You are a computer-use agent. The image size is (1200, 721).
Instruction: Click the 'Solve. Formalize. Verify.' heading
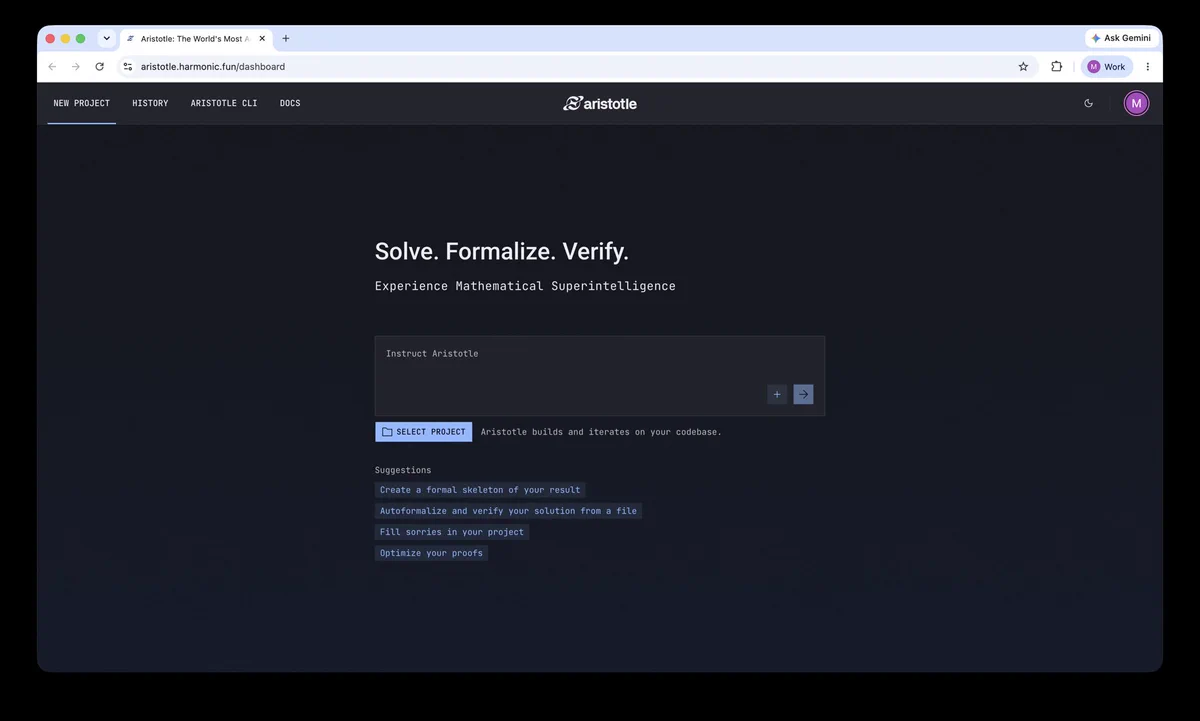502,251
